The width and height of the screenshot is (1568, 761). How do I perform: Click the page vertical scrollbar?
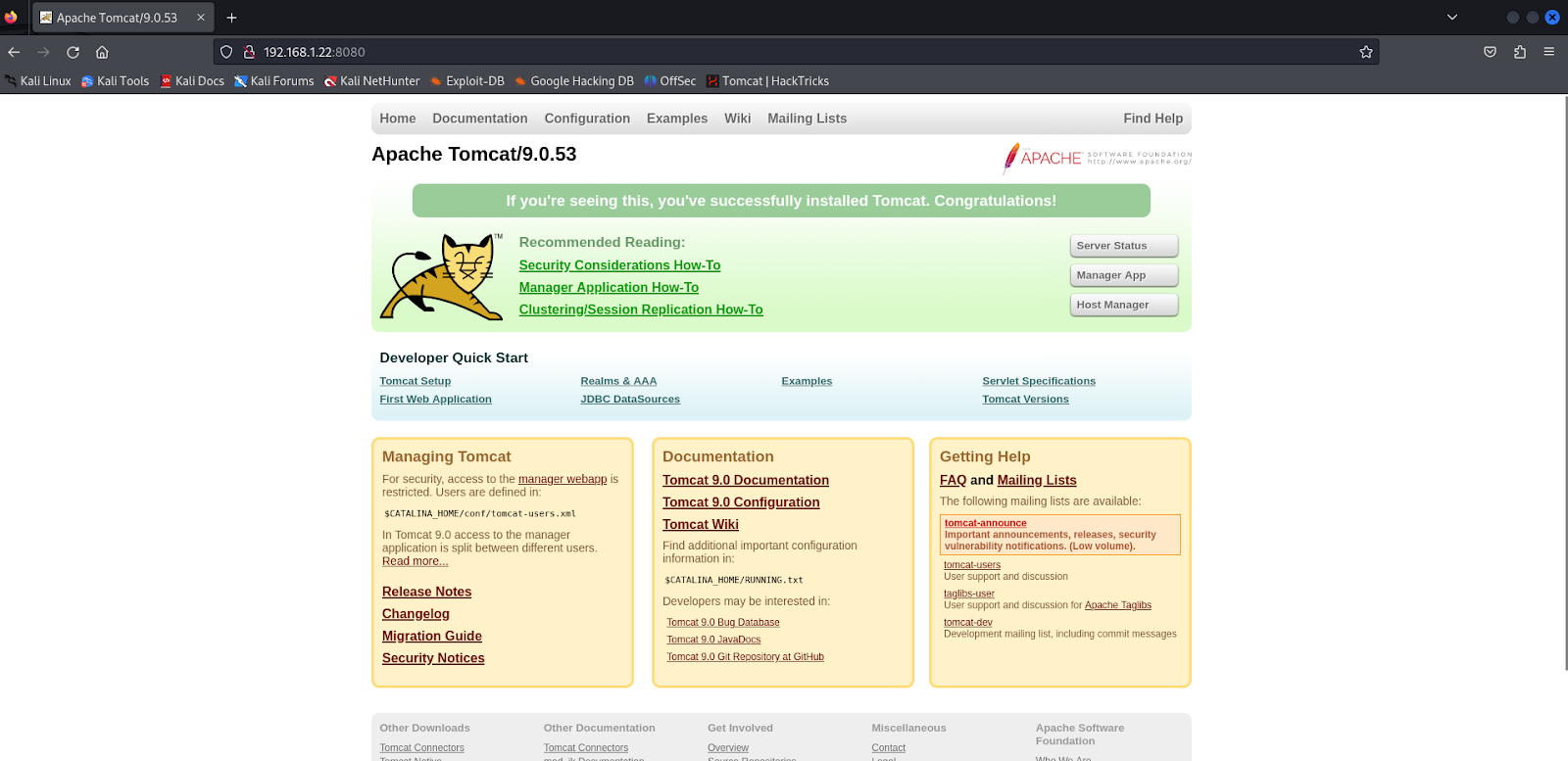(x=1564, y=382)
